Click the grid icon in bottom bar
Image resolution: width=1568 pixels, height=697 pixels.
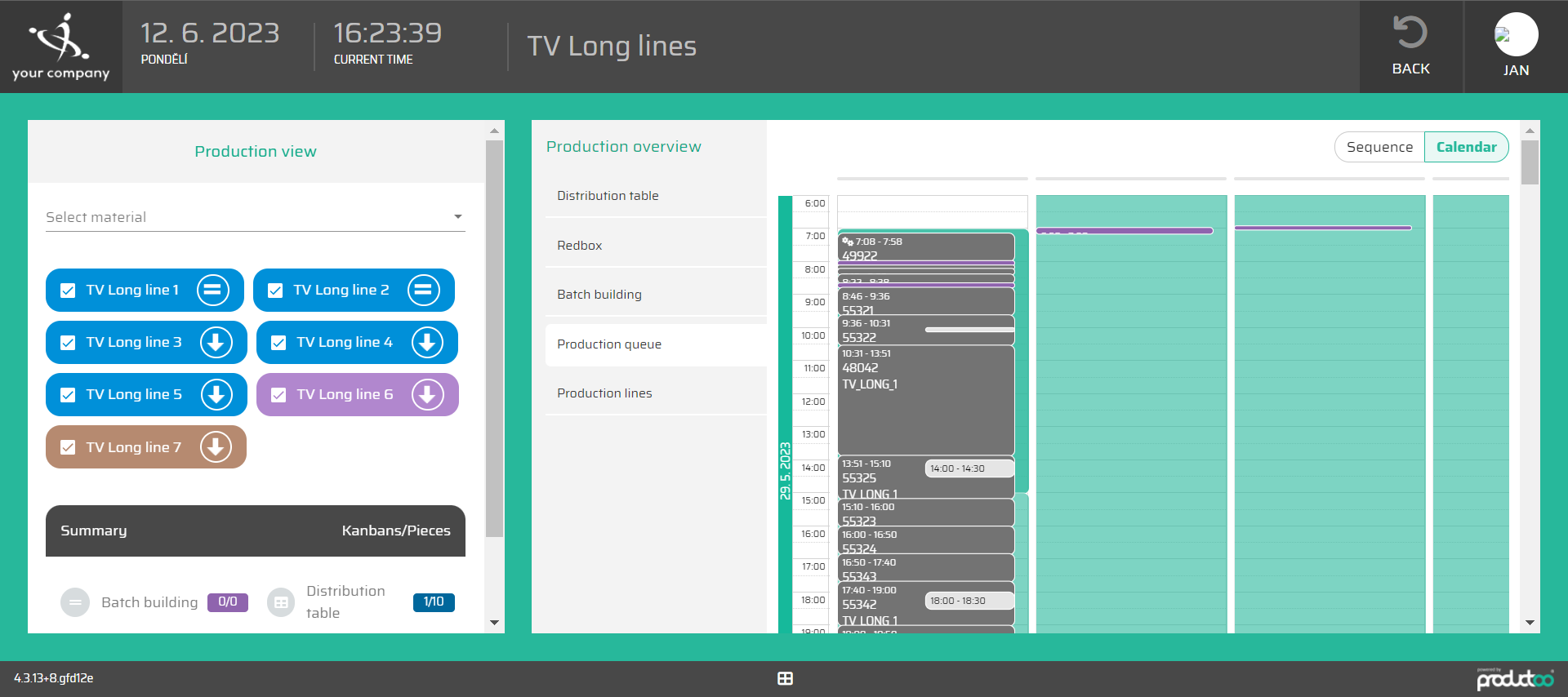point(785,678)
